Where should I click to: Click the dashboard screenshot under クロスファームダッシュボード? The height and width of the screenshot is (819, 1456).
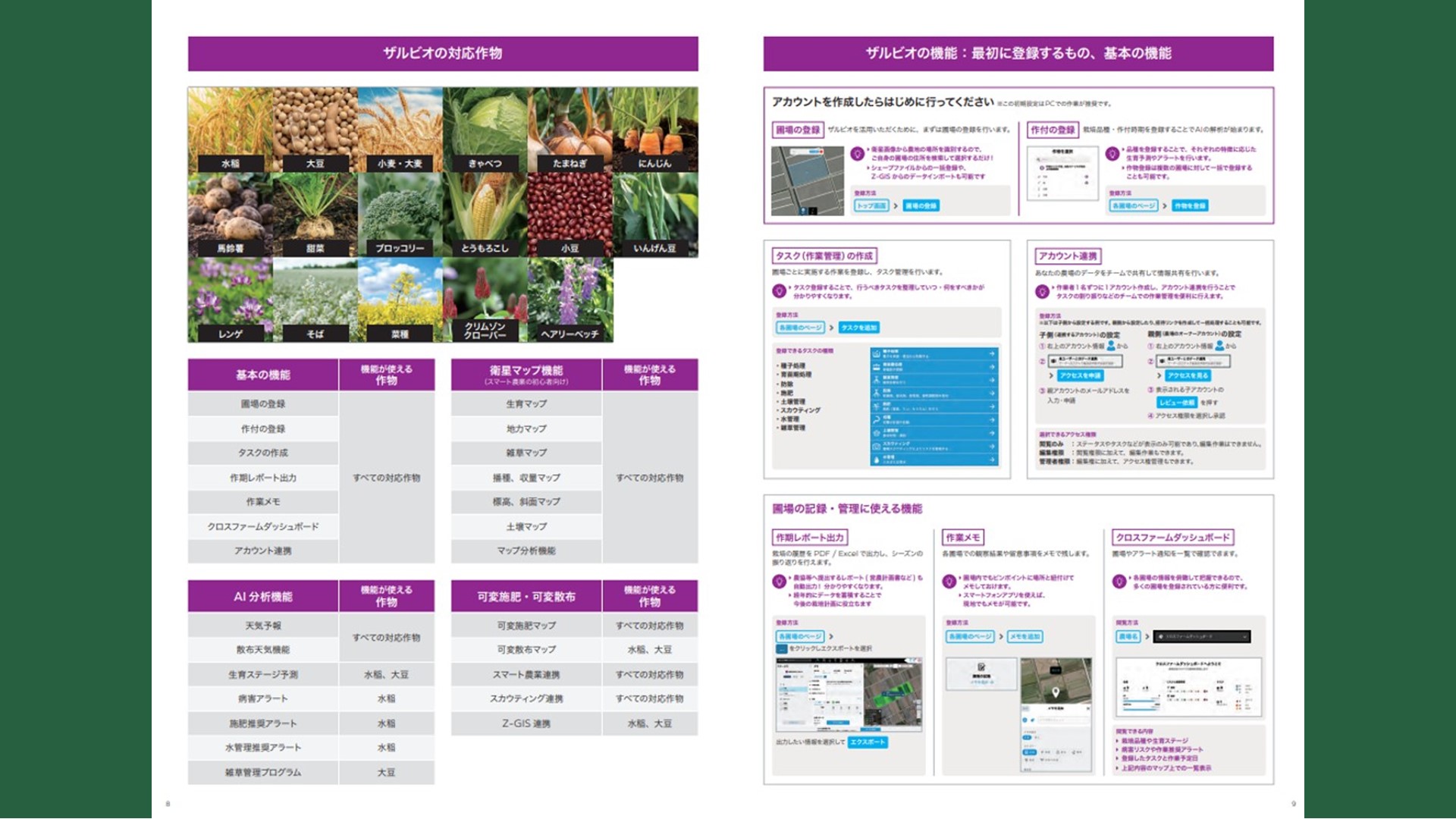tap(1188, 687)
